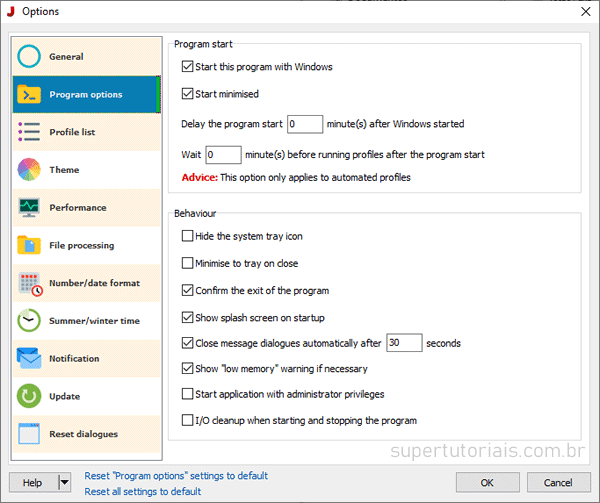
Task: Enable Hide the system tray icon
Action: pyautogui.click(x=188, y=236)
